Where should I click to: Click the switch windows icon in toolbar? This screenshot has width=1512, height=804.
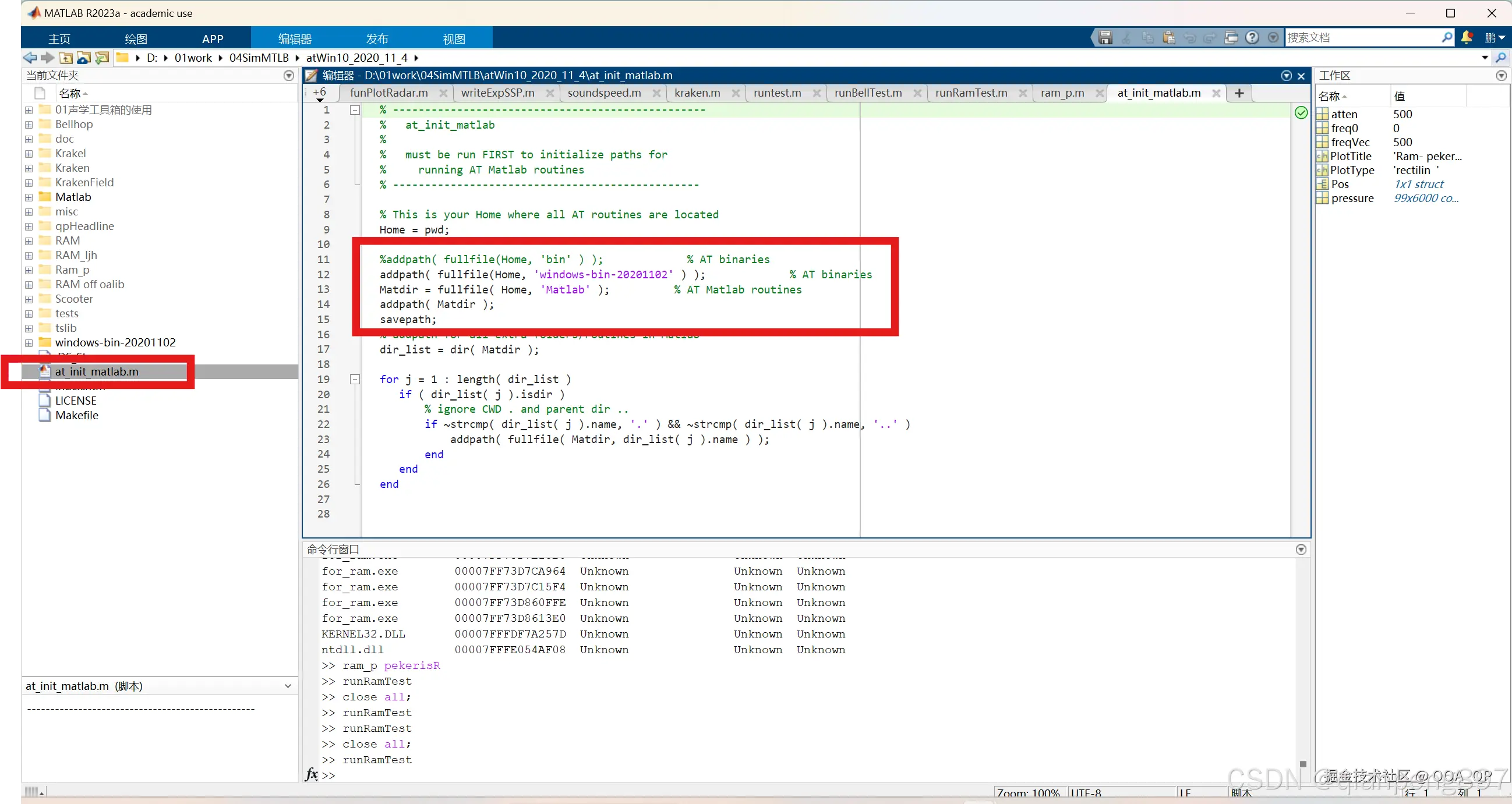coord(1231,38)
